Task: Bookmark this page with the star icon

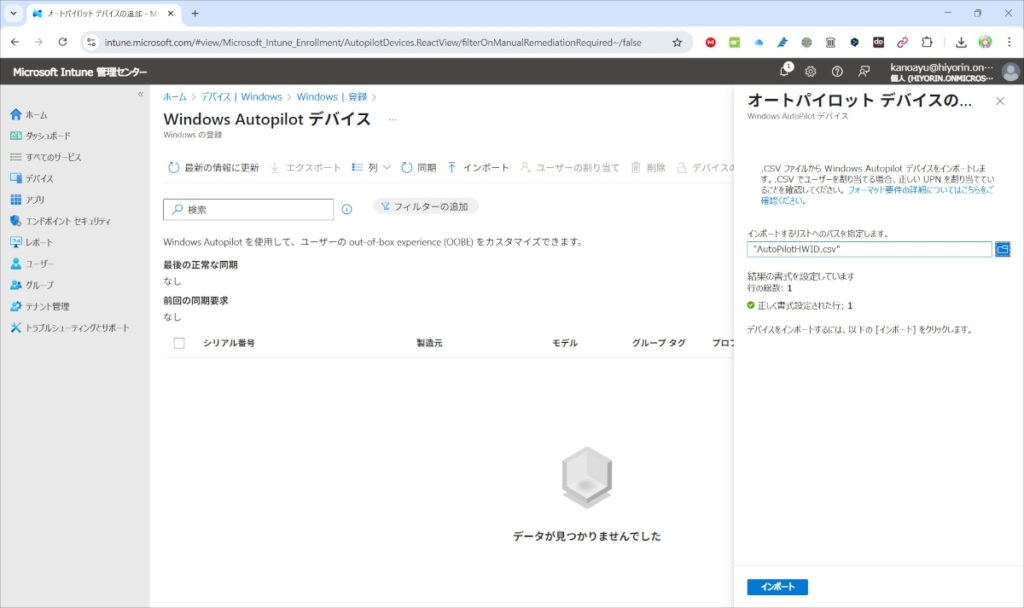Action: point(677,42)
